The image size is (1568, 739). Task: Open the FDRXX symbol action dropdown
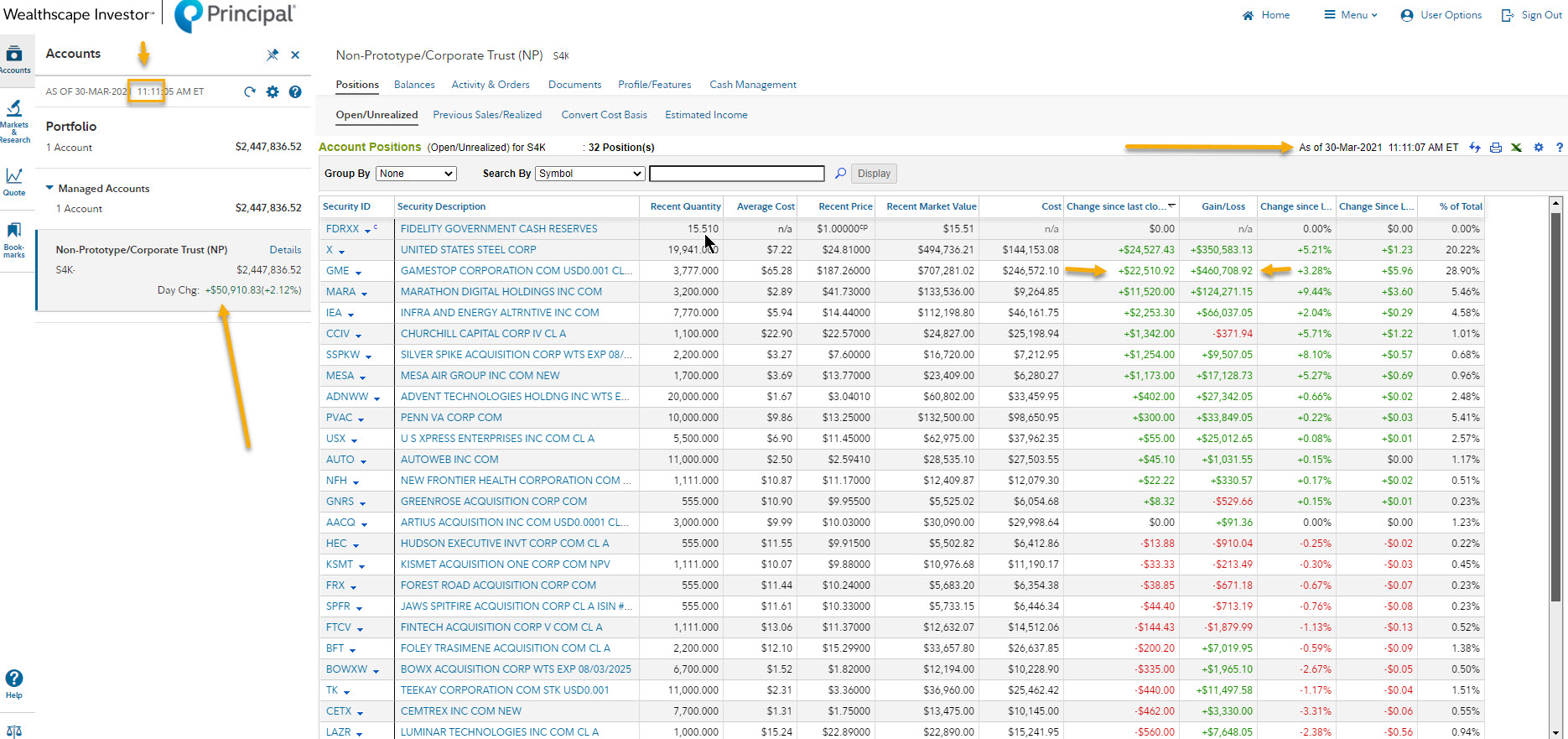coord(367,231)
